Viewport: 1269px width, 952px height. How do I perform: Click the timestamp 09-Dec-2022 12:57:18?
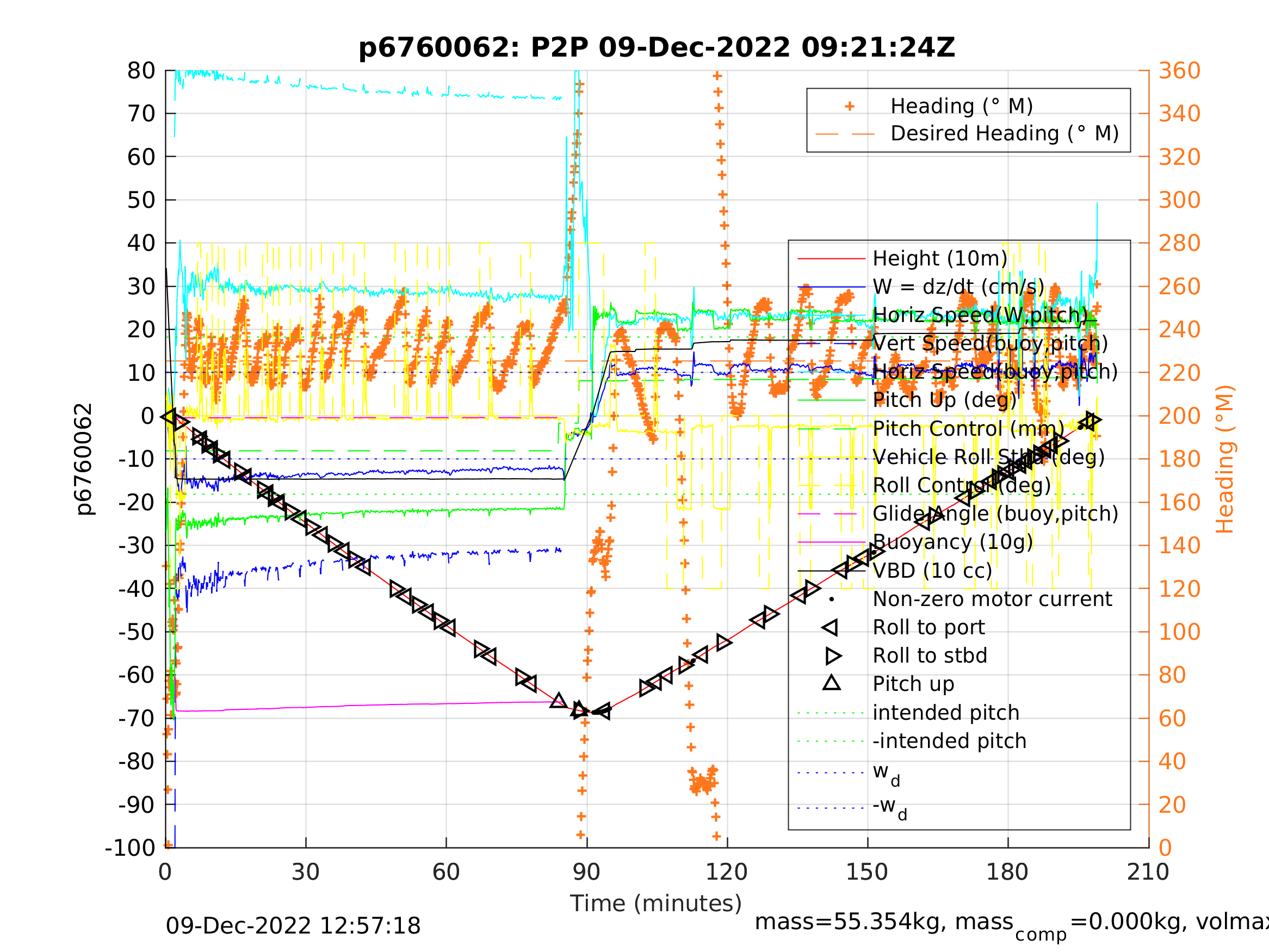293,926
